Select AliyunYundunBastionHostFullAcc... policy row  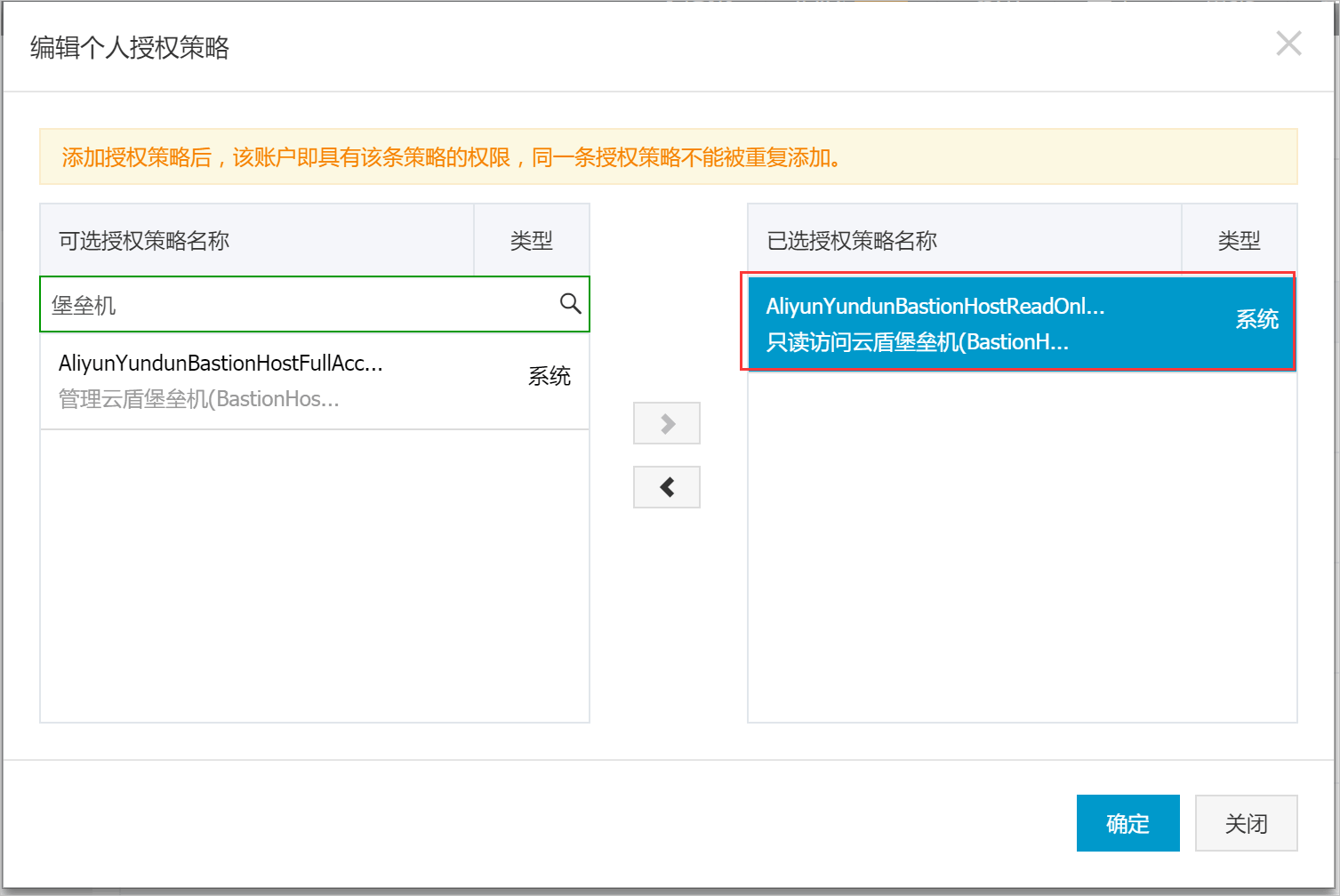point(315,380)
